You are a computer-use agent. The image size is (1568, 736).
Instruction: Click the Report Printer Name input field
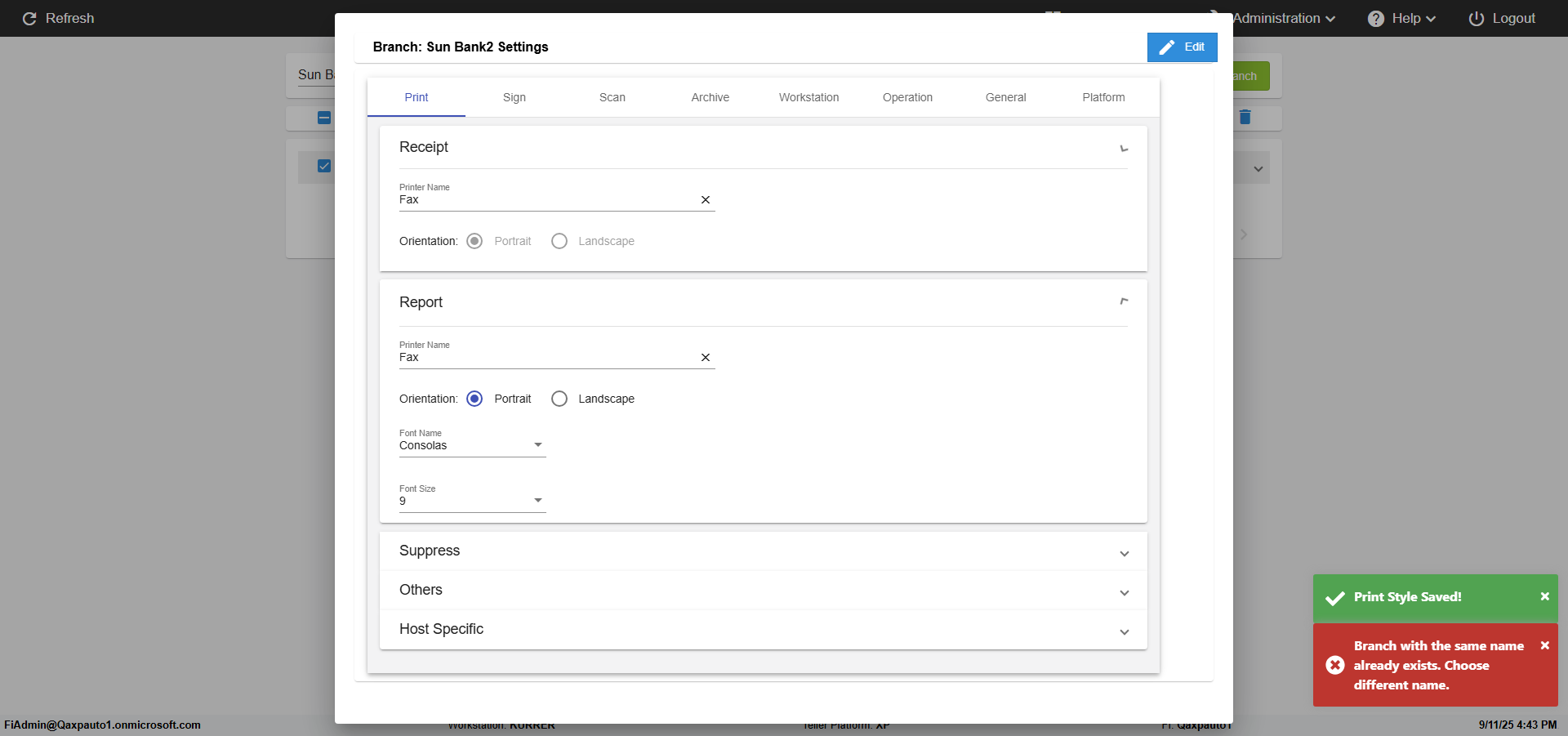[x=547, y=358]
